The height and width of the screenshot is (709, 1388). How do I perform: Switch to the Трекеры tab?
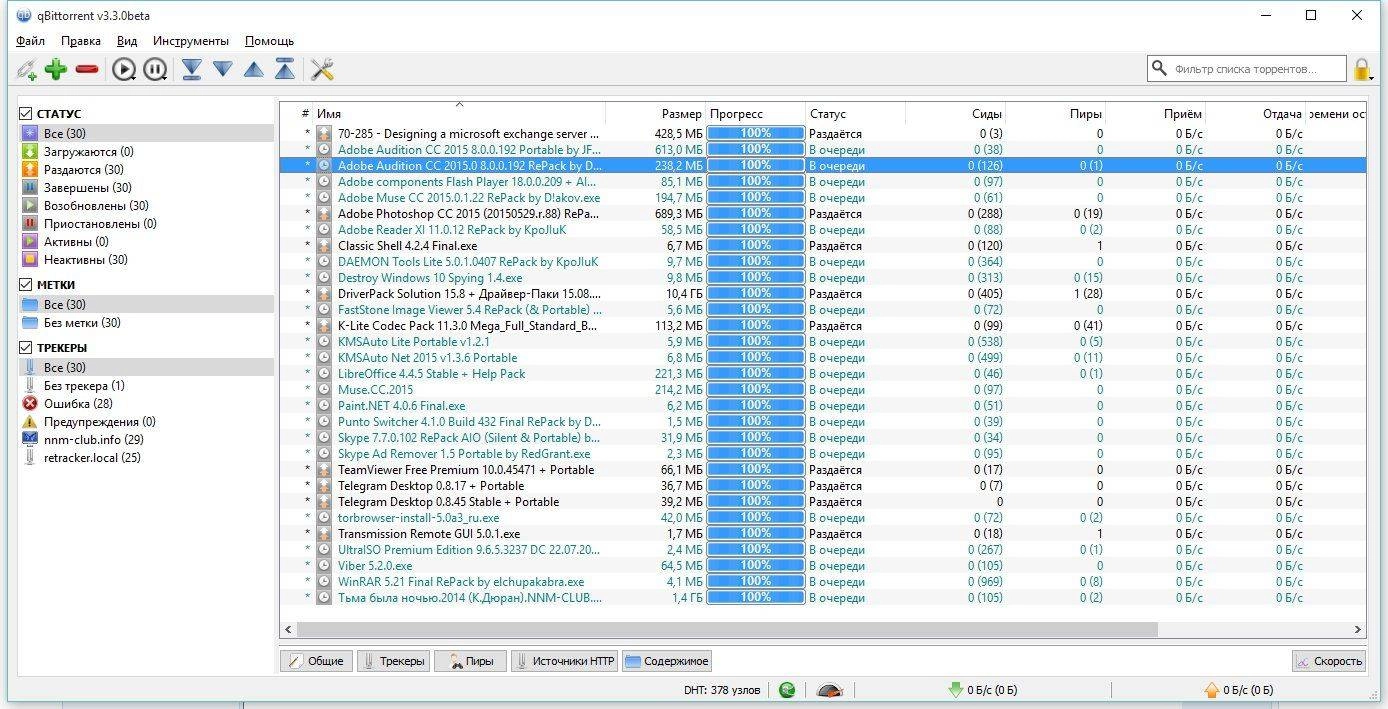coord(392,660)
